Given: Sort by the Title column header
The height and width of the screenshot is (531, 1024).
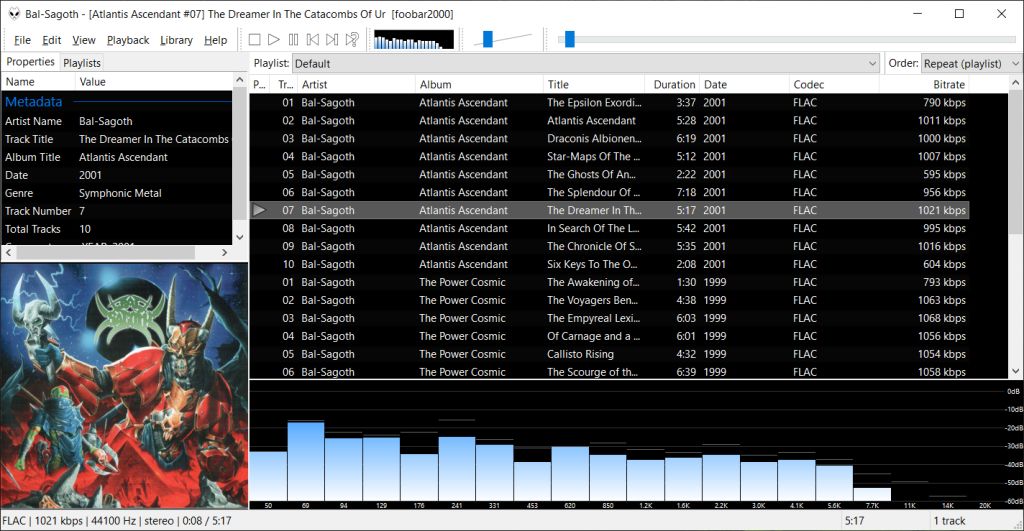Looking at the screenshot, I should [x=594, y=84].
